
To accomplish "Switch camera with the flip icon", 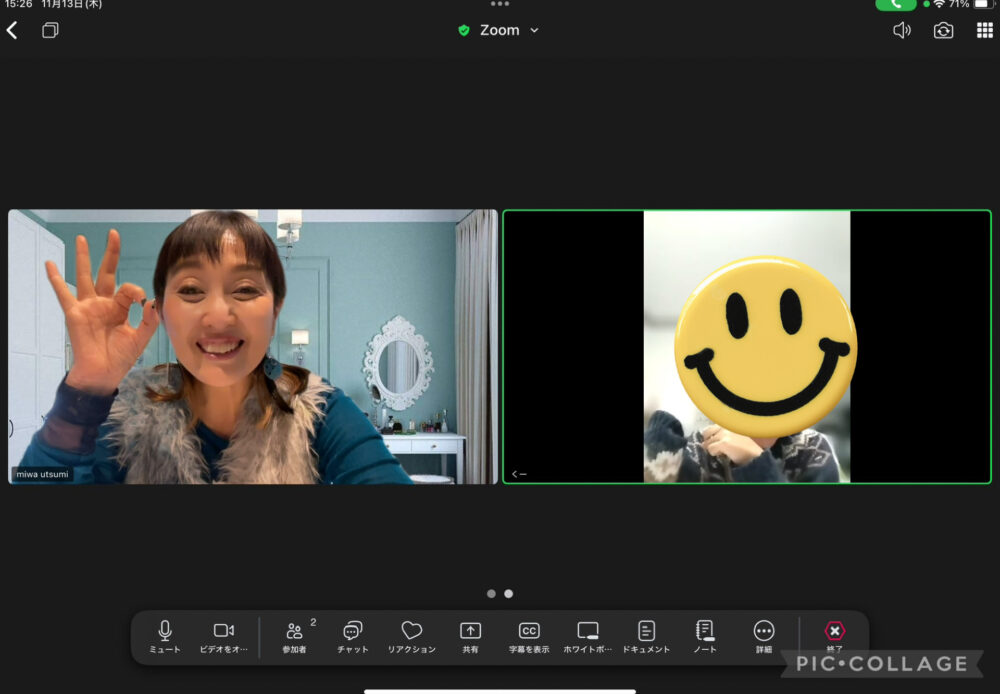I will [x=943, y=30].
